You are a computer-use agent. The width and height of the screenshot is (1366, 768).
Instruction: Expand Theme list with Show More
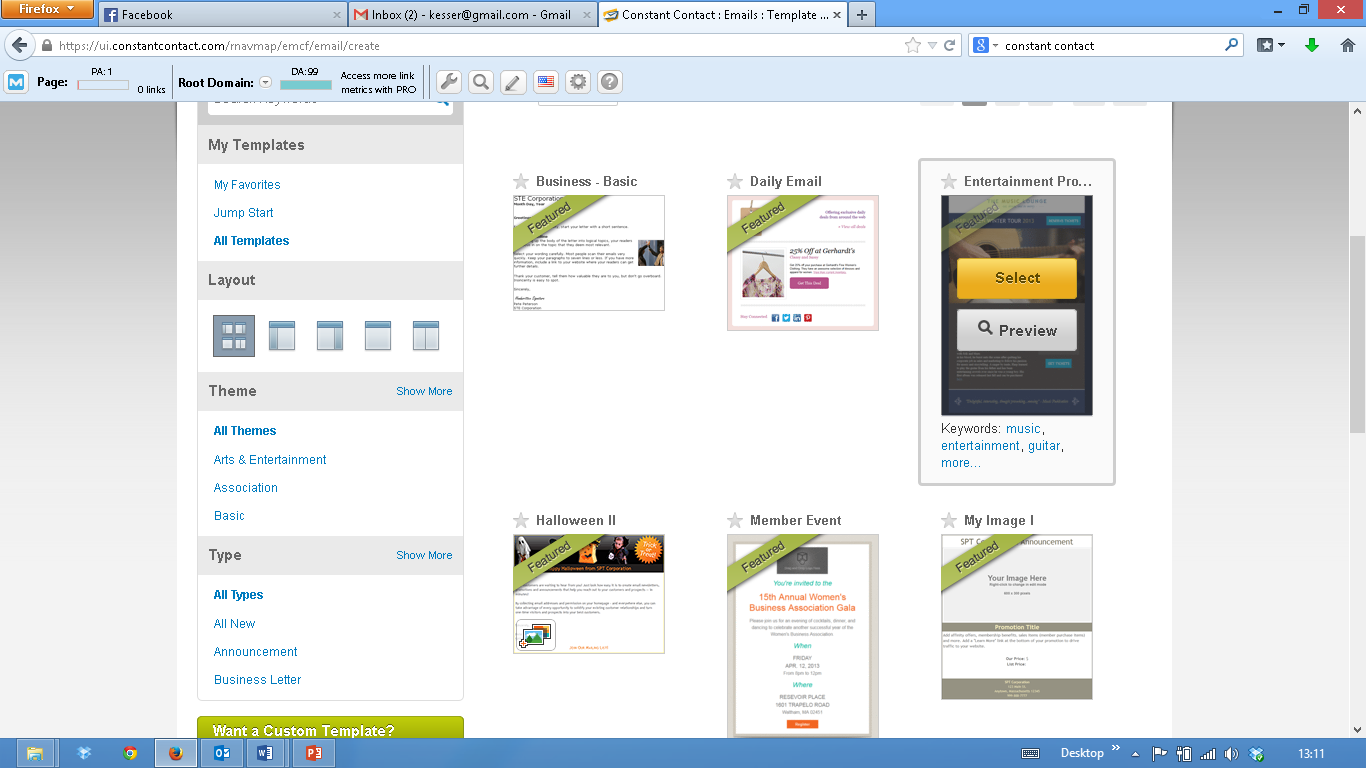pos(424,391)
